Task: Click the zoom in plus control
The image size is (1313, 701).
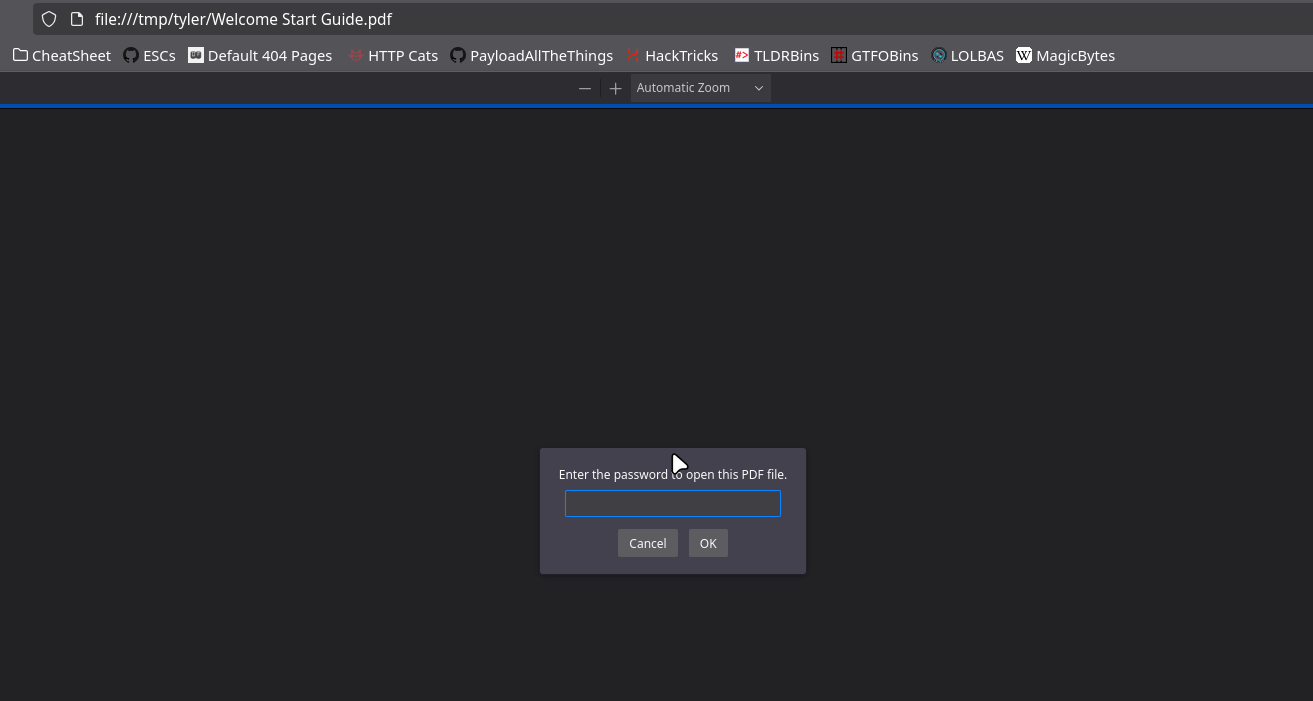Action: (615, 88)
